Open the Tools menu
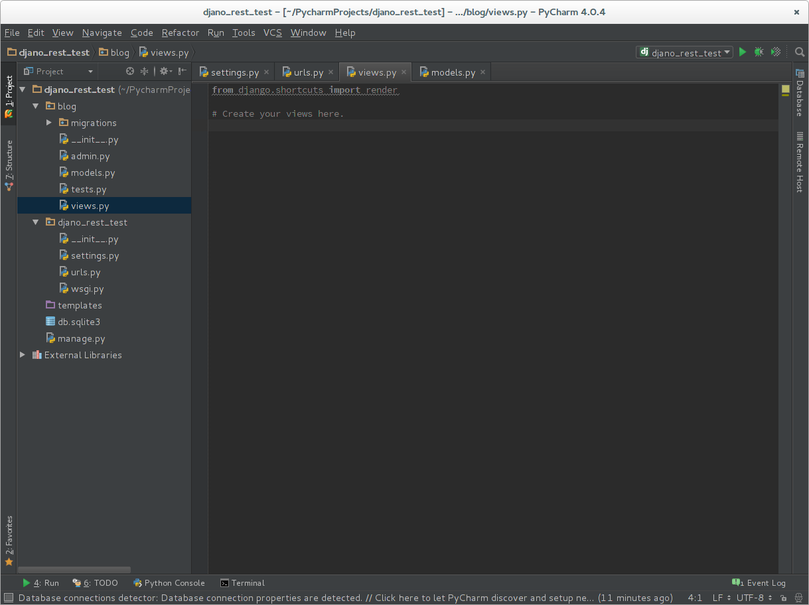 tap(244, 32)
